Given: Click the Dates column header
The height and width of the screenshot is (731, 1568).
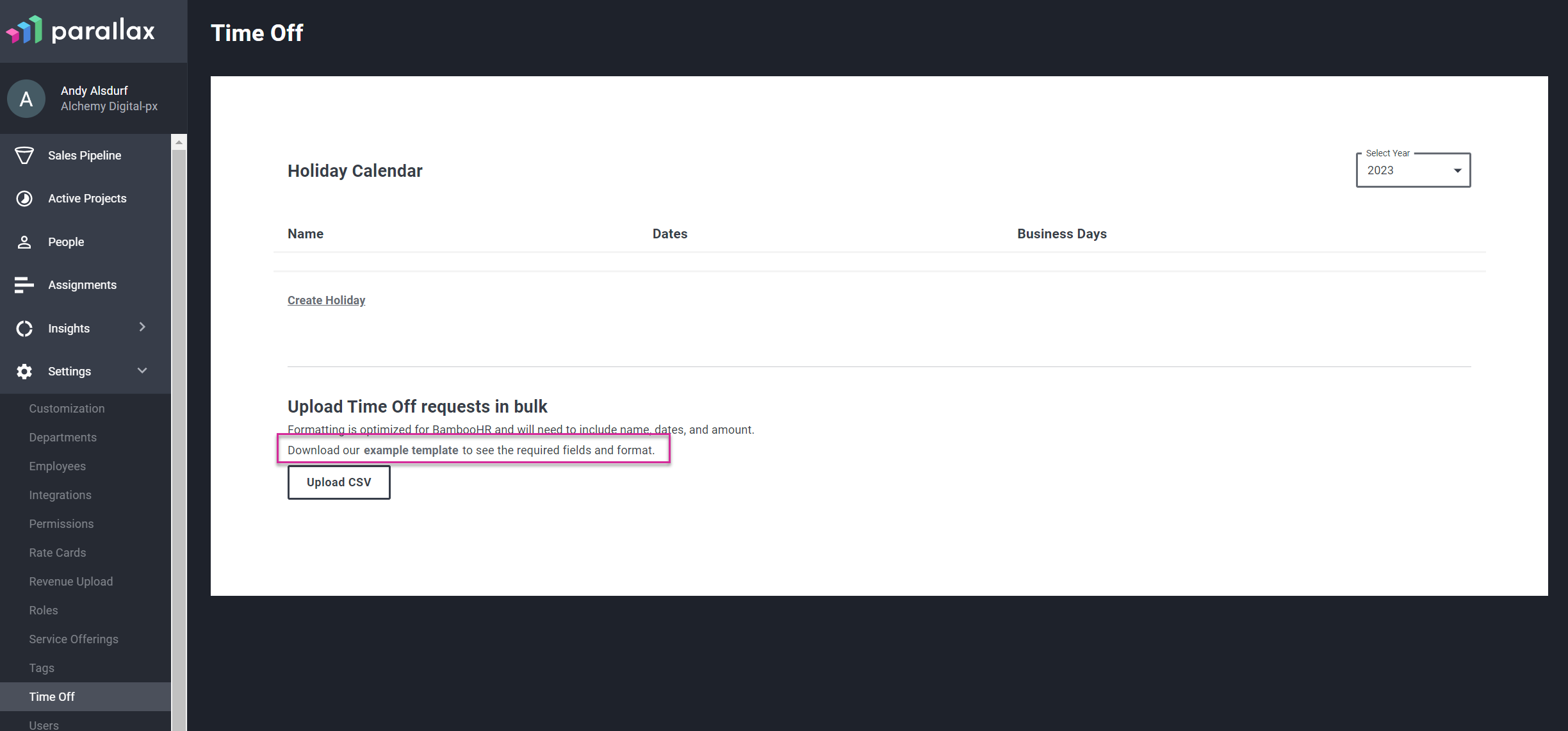Looking at the screenshot, I should [670, 234].
